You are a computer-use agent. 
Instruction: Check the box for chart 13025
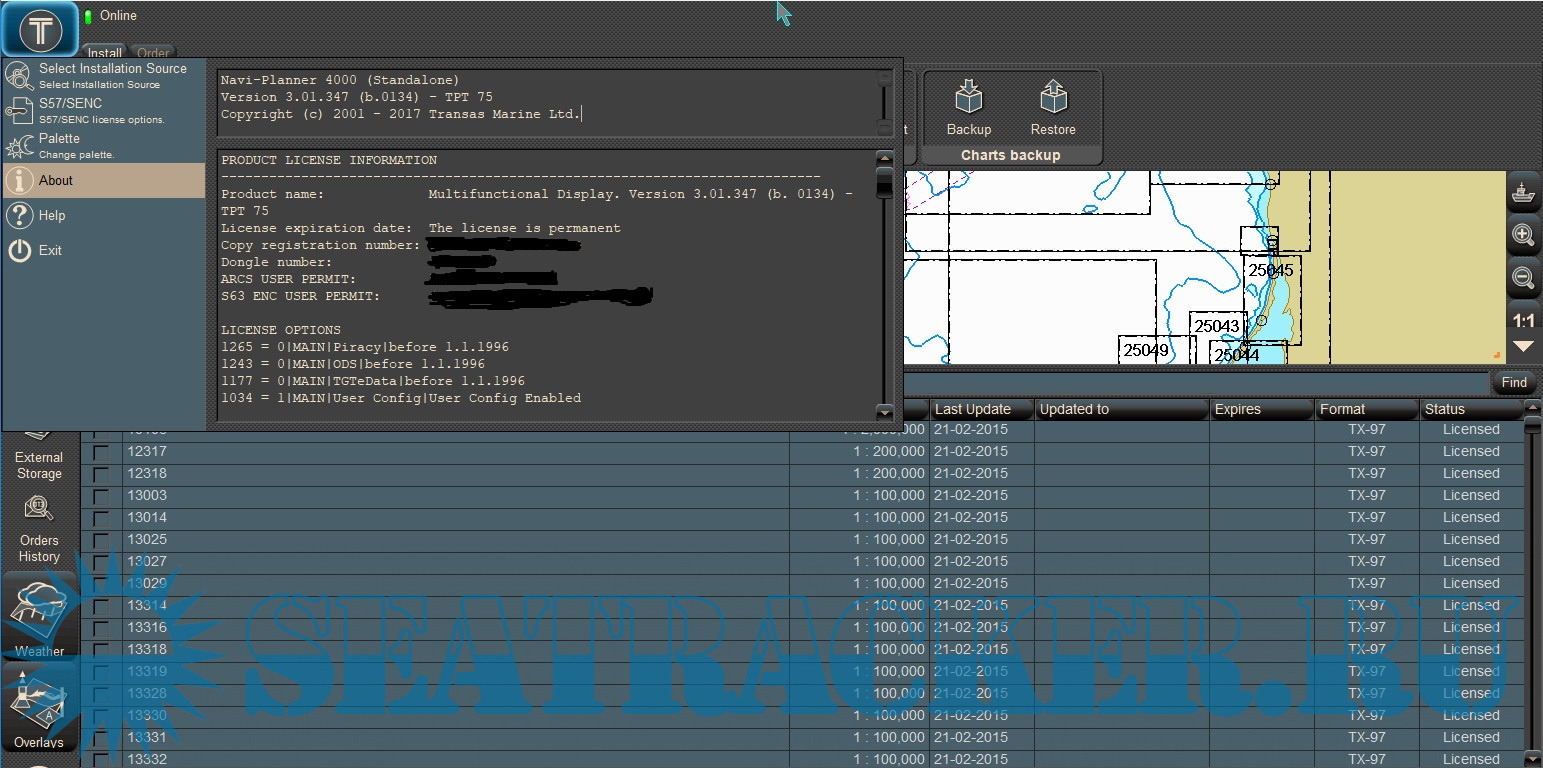pos(101,540)
